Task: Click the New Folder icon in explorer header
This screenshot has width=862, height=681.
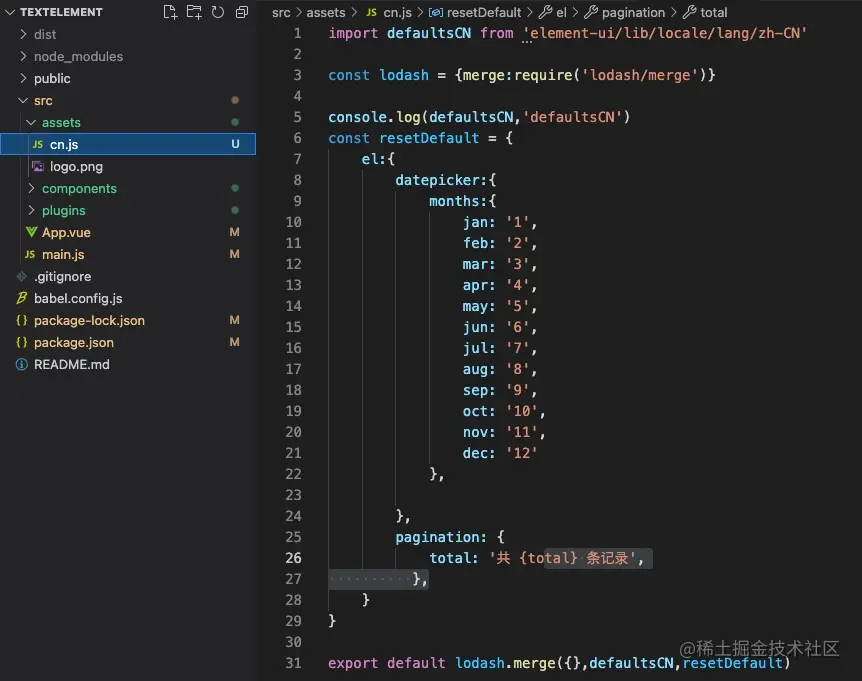Action: pos(194,12)
